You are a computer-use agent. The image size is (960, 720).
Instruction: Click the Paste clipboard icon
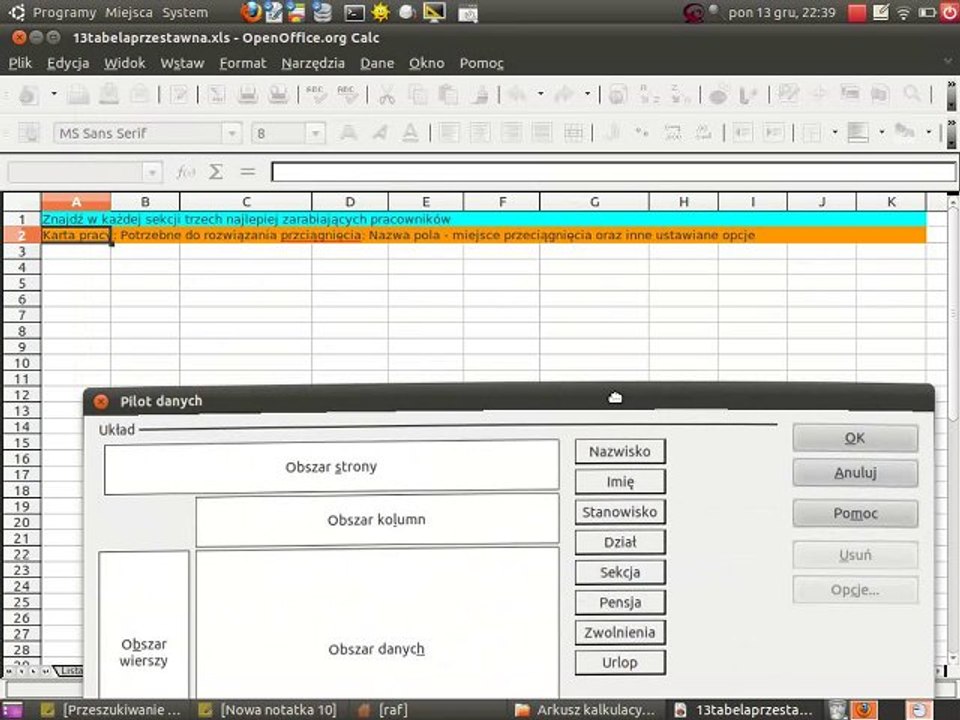click(448, 94)
